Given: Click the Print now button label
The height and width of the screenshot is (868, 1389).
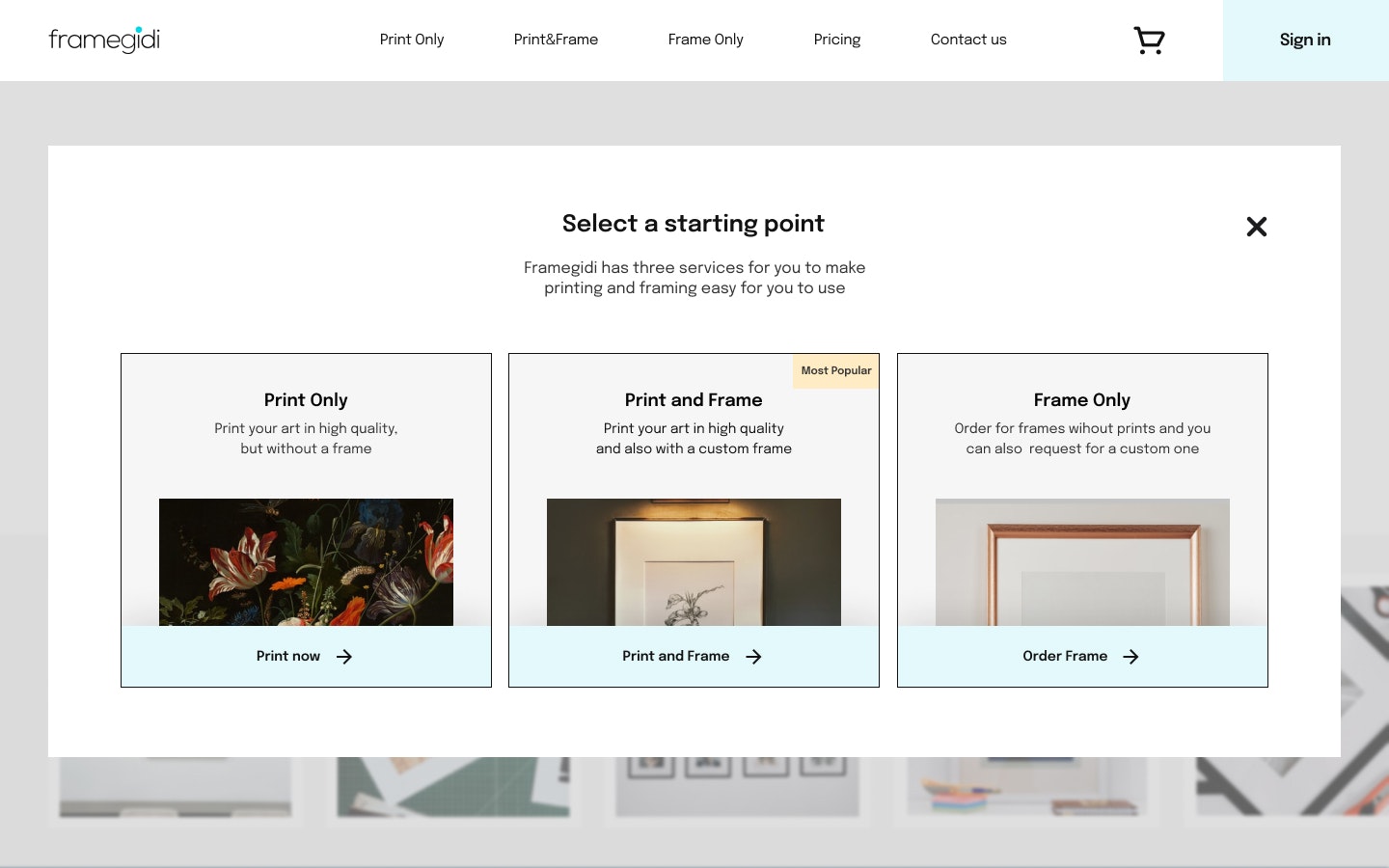Looking at the screenshot, I should pos(288,656).
